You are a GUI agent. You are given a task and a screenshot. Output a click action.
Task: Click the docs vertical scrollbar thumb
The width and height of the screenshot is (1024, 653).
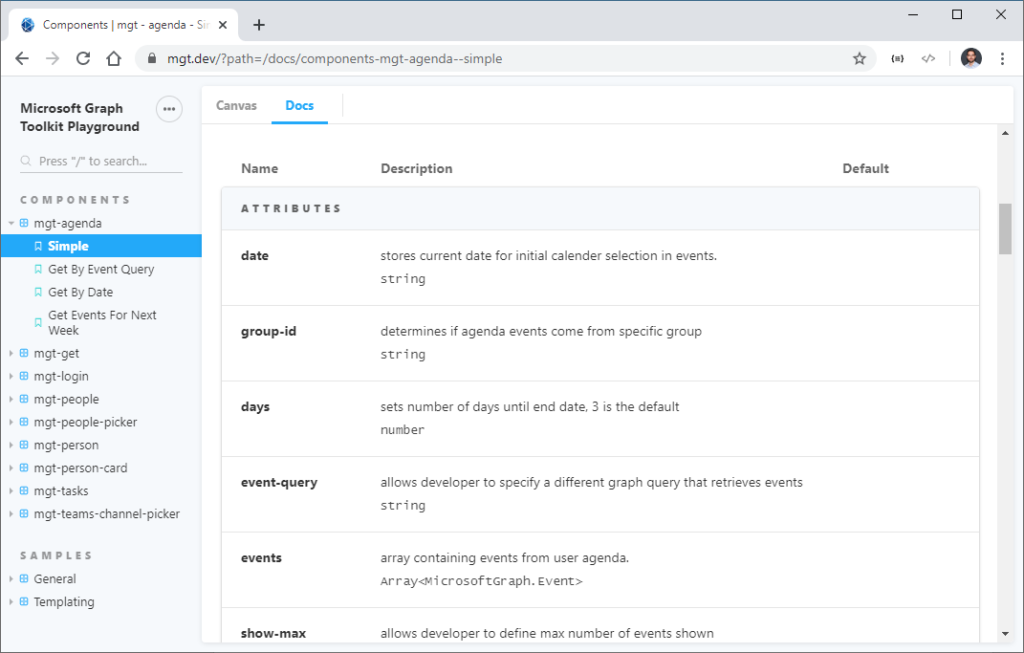(x=1005, y=229)
